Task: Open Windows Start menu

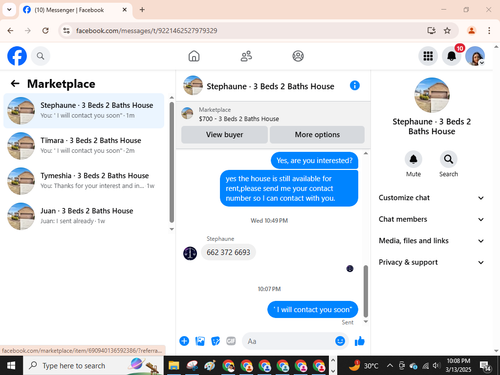Action: click(11, 366)
